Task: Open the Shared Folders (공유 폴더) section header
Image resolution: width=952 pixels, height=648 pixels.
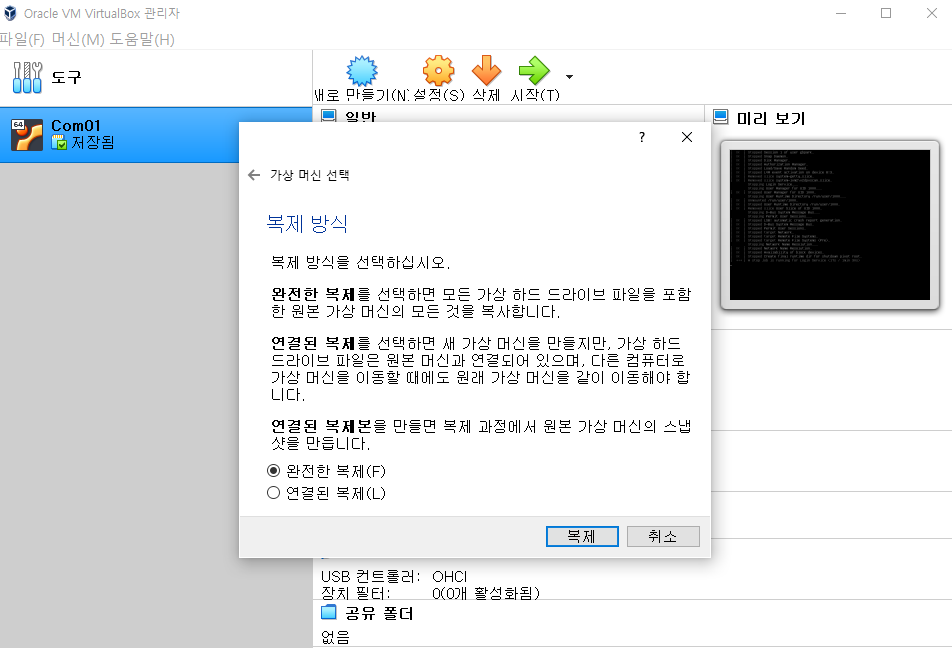Action: [x=379, y=613]
